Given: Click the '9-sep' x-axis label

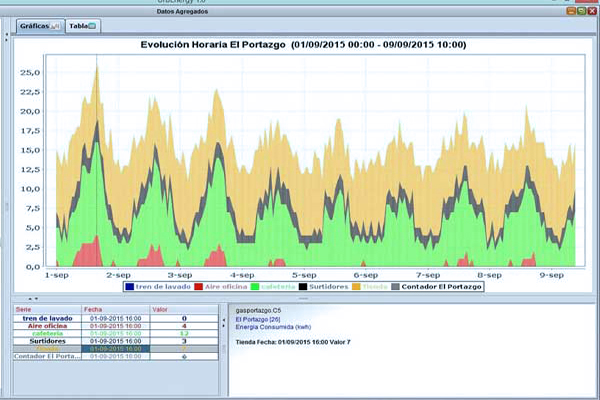Looking at the screenshot, I should coord(552,275).
